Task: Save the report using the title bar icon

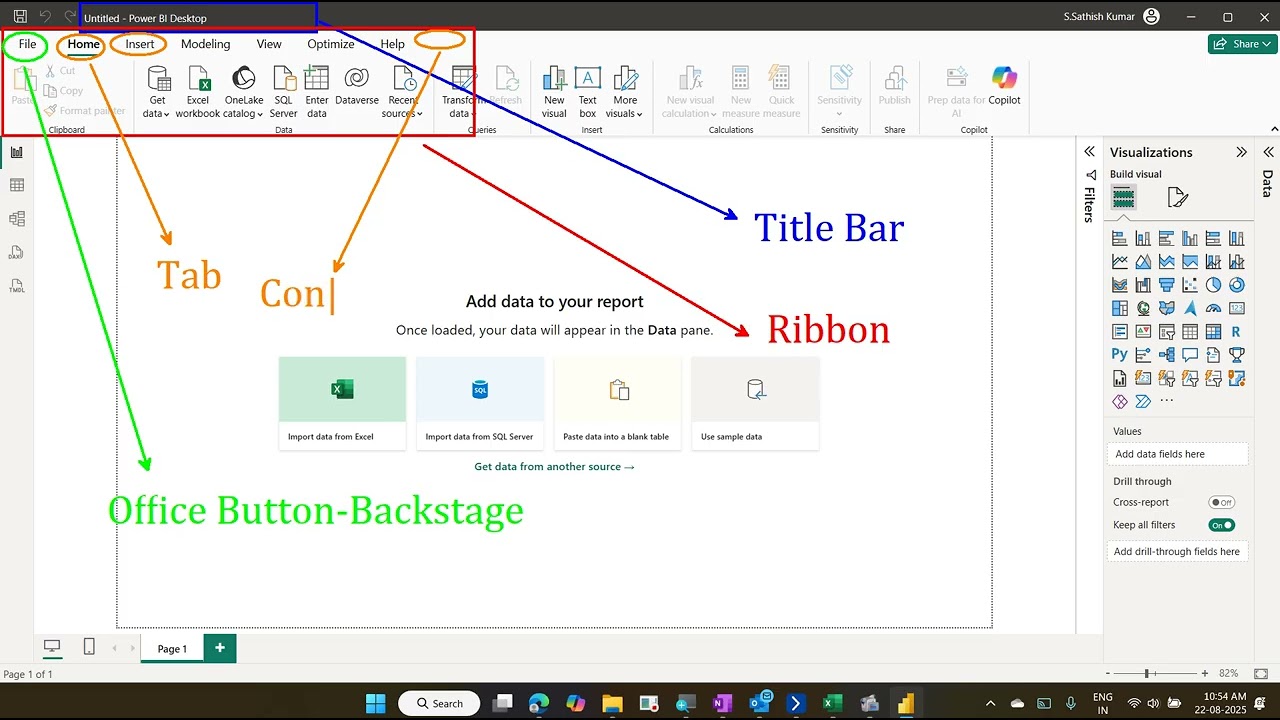Action: tap(20, 17)
